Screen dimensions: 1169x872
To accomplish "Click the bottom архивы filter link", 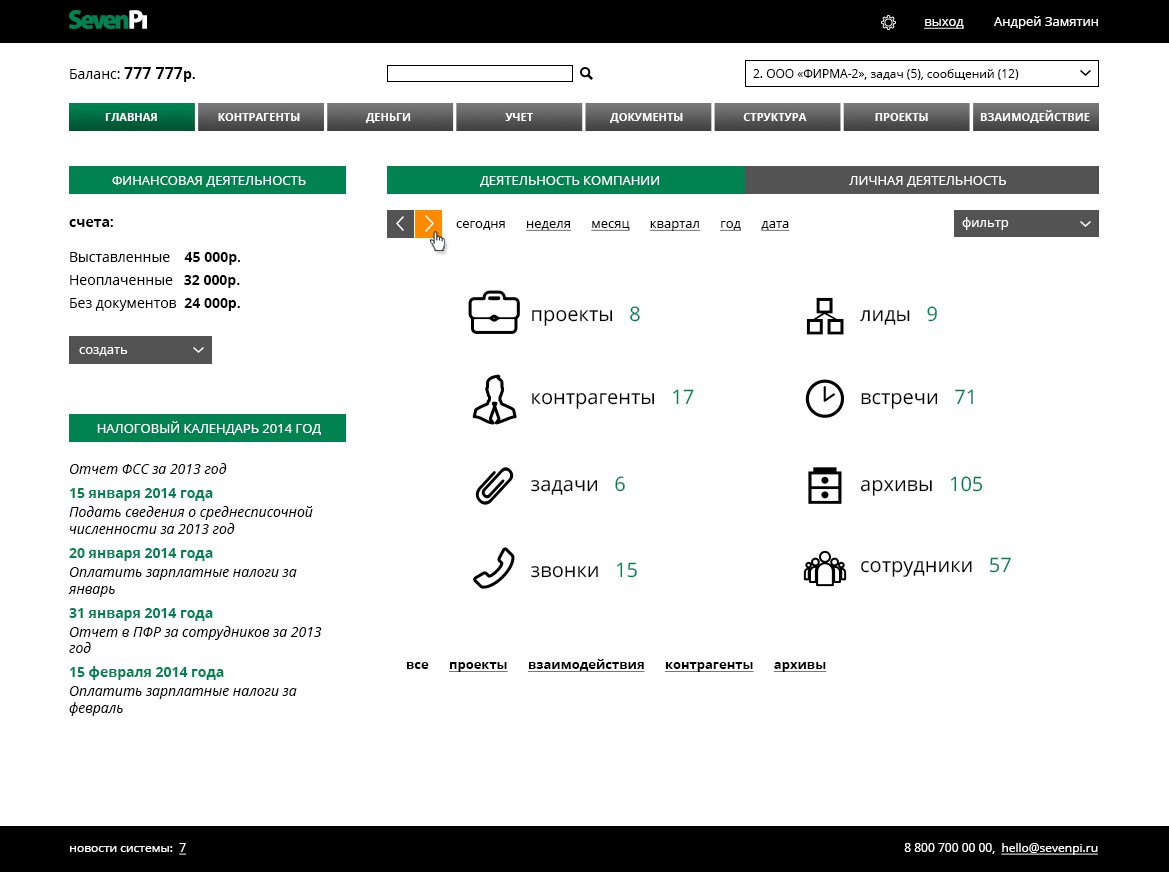I will pyautogui.click(x=800, y=664).
